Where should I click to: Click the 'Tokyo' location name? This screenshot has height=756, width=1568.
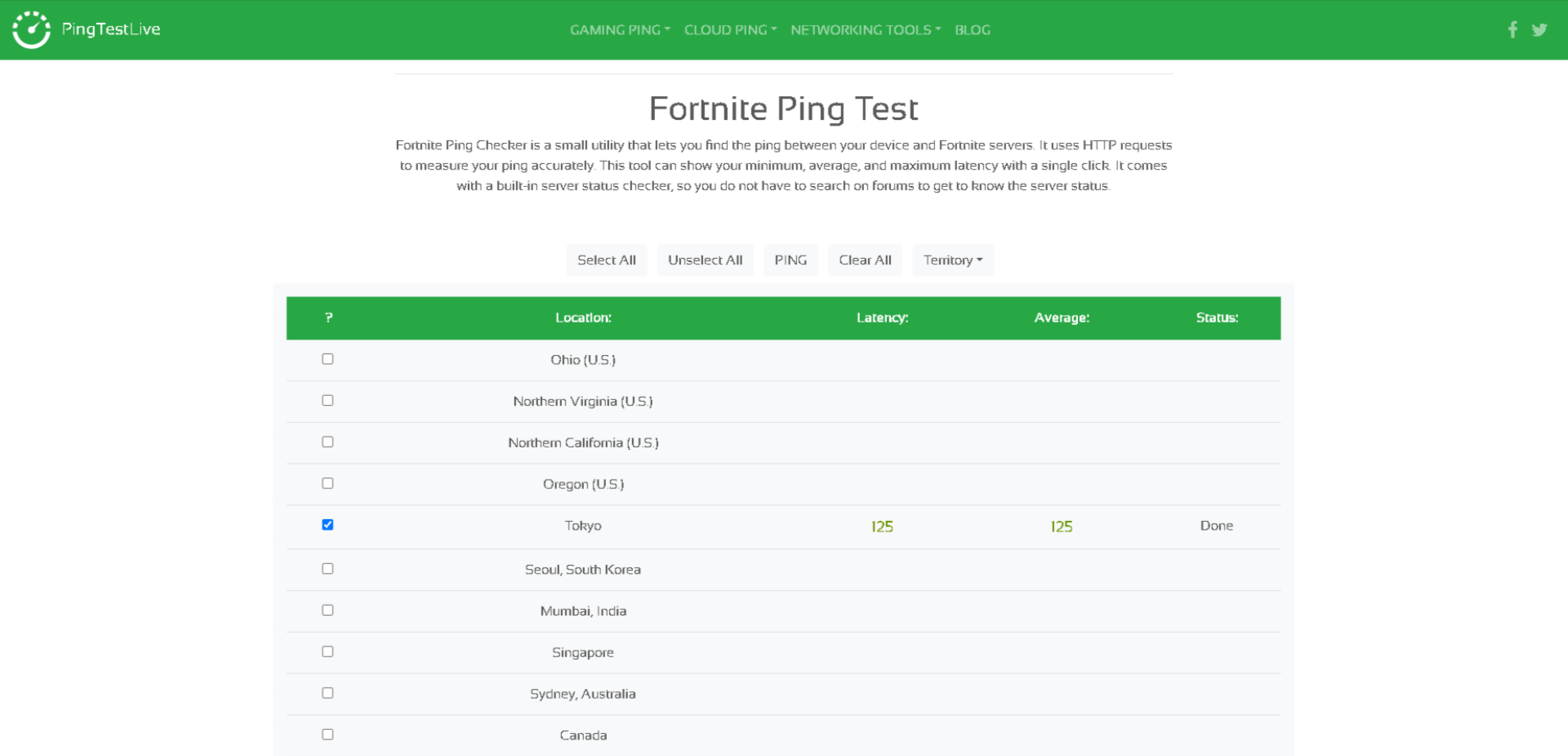tap(583, 526)
